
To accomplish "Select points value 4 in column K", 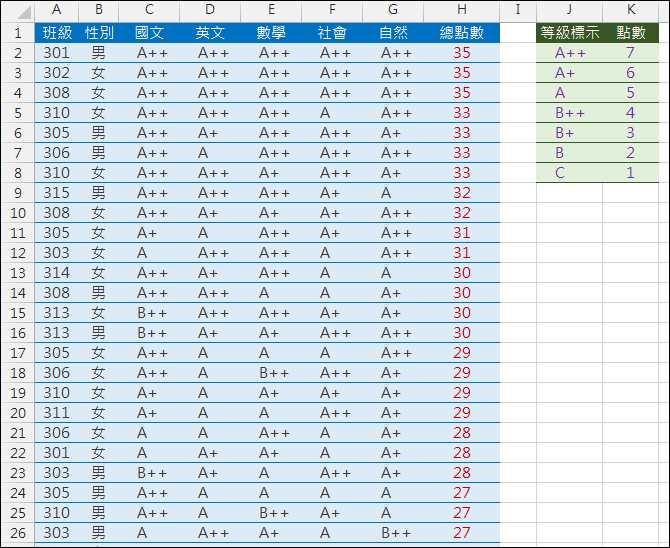I will click(x=631, y=113).
